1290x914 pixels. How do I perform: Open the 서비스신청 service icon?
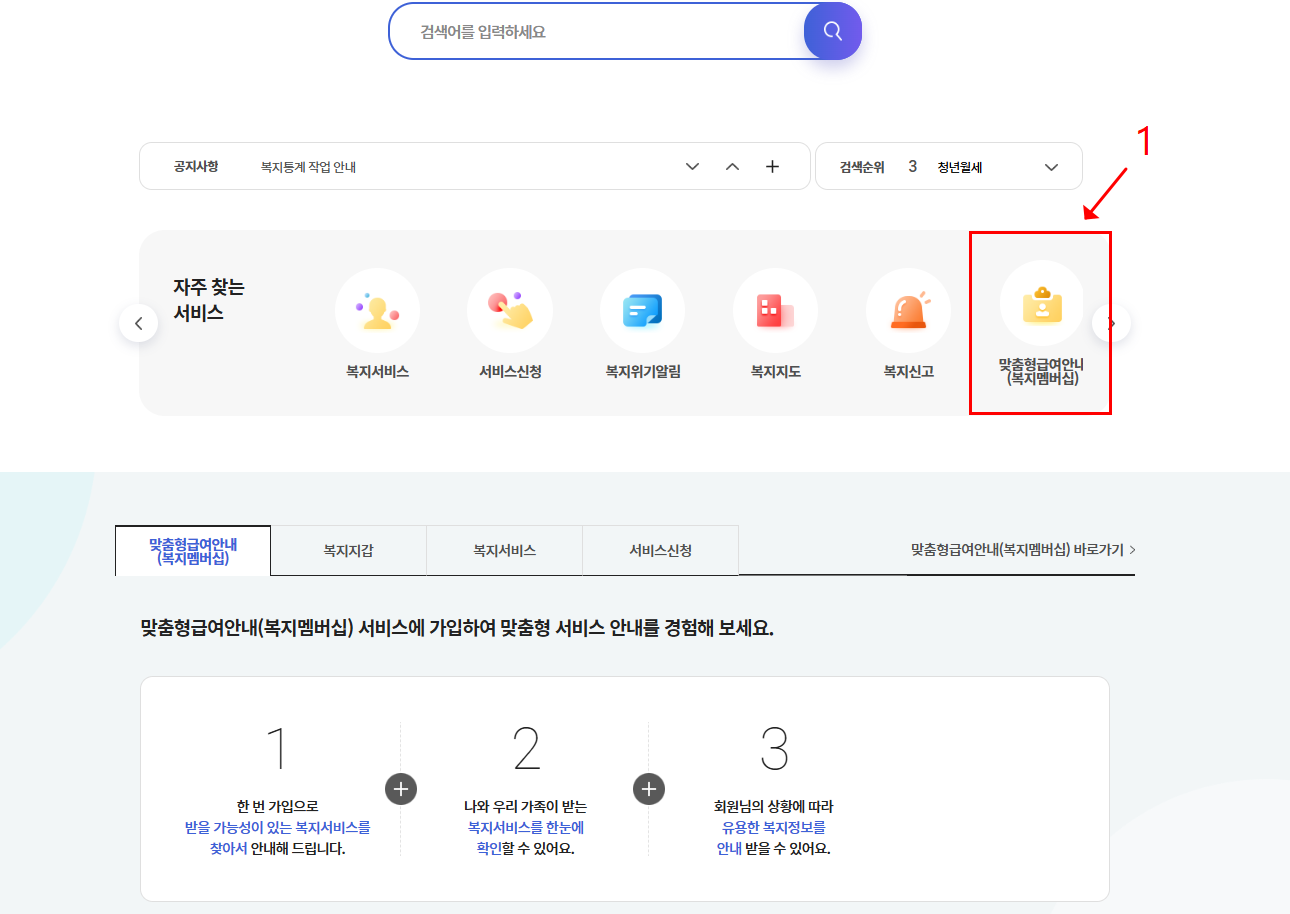coord(510,325)
